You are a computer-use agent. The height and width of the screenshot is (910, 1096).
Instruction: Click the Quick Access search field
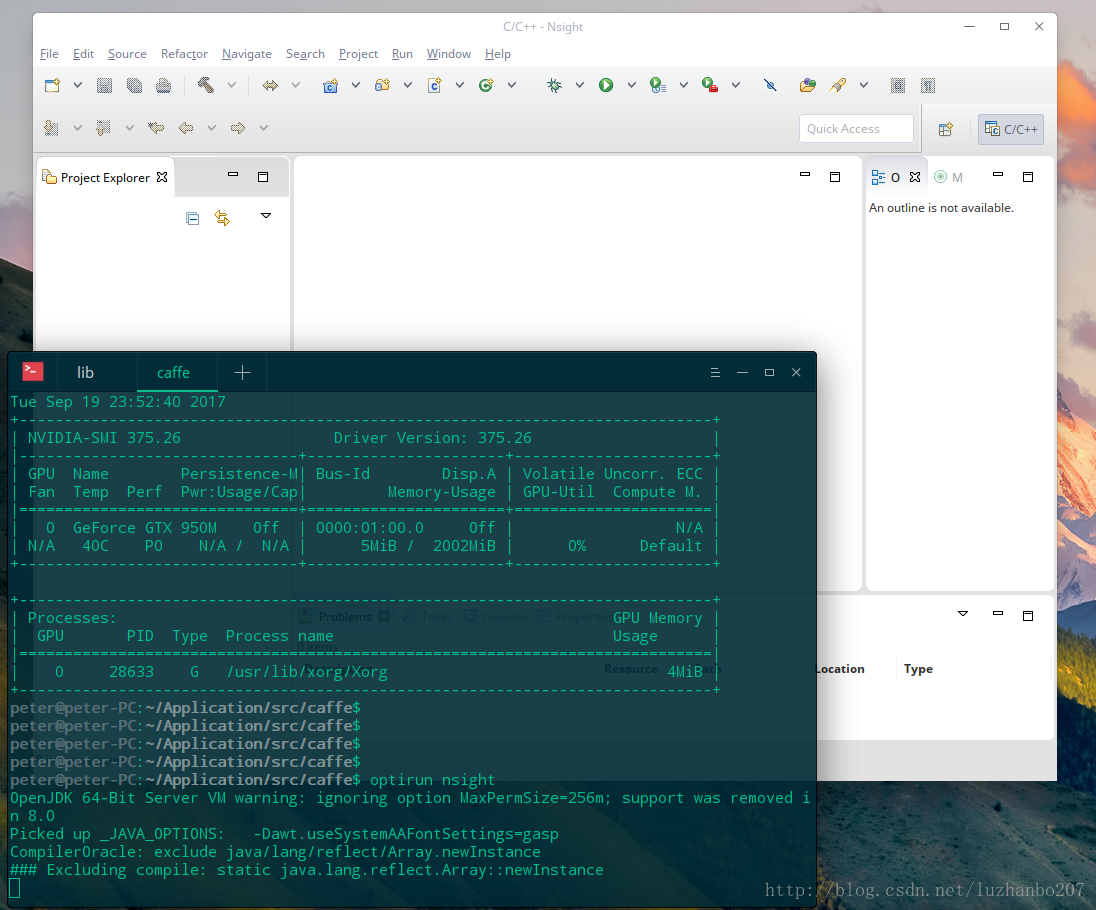[856, 129]
